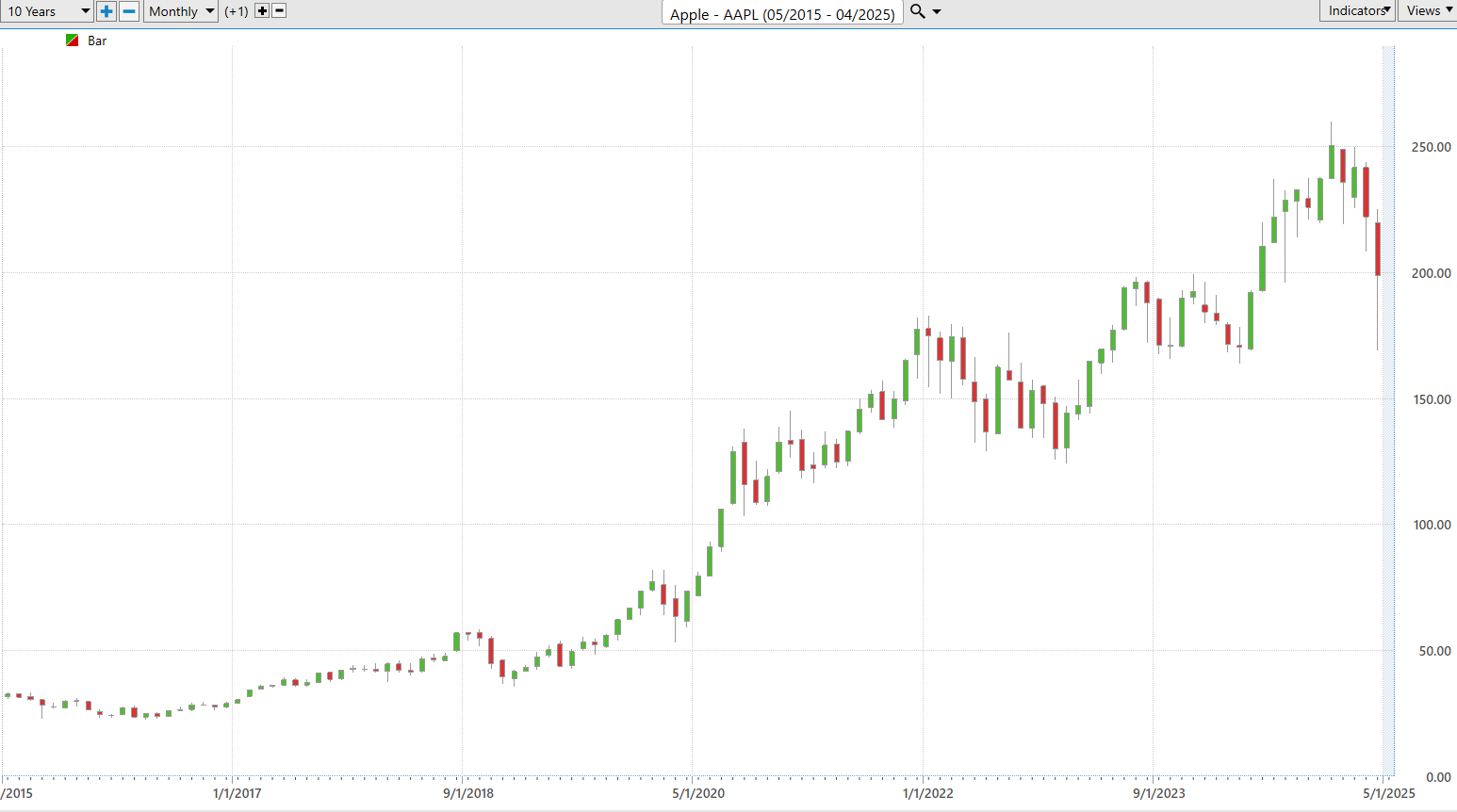Image resolution: width=1457 pixels, height=812 pixels.
Task: Click the blue plus zoom-in button
Action: pos(106,11)
